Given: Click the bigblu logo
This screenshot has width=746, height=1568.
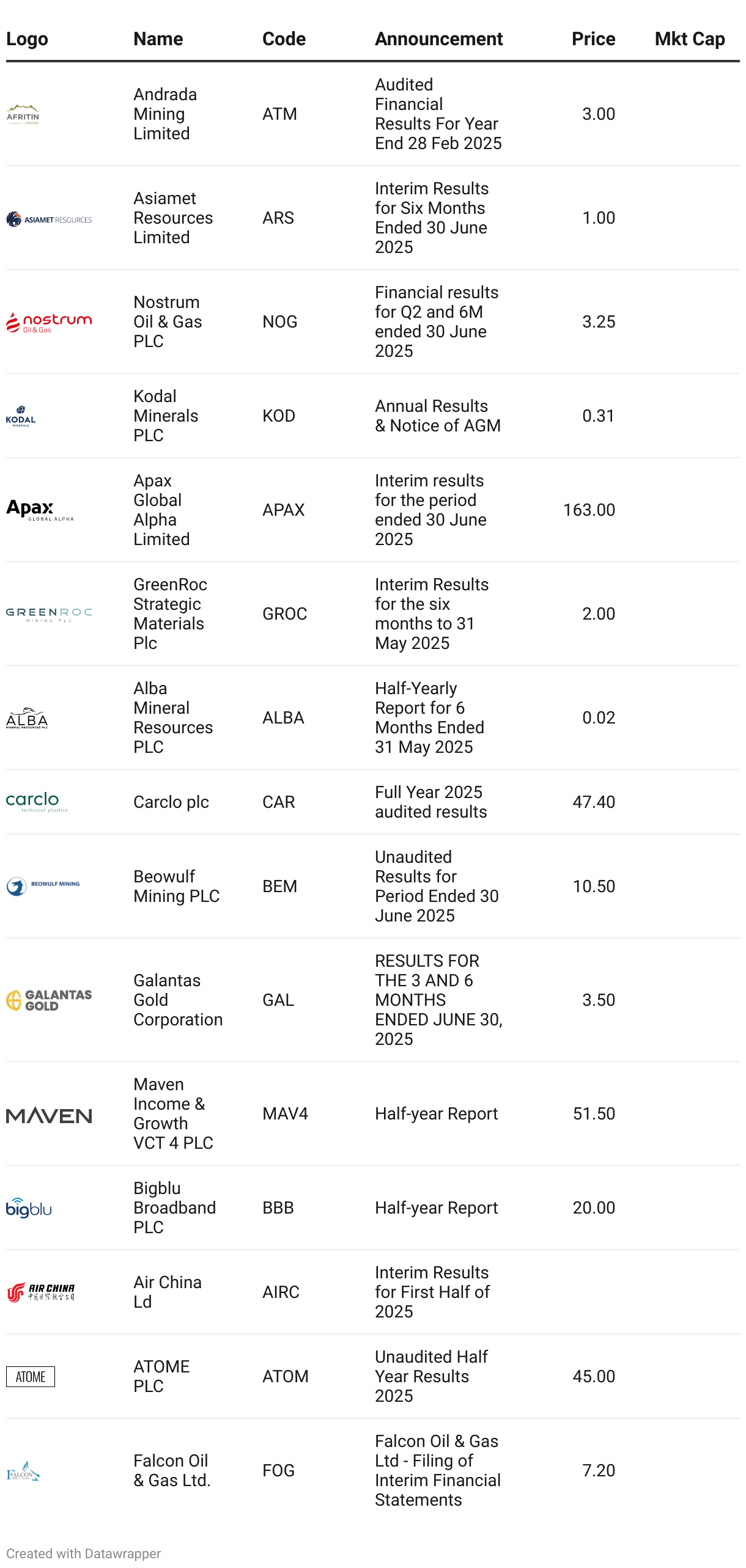Looking at the screenshot, I should click(29, 1208).
